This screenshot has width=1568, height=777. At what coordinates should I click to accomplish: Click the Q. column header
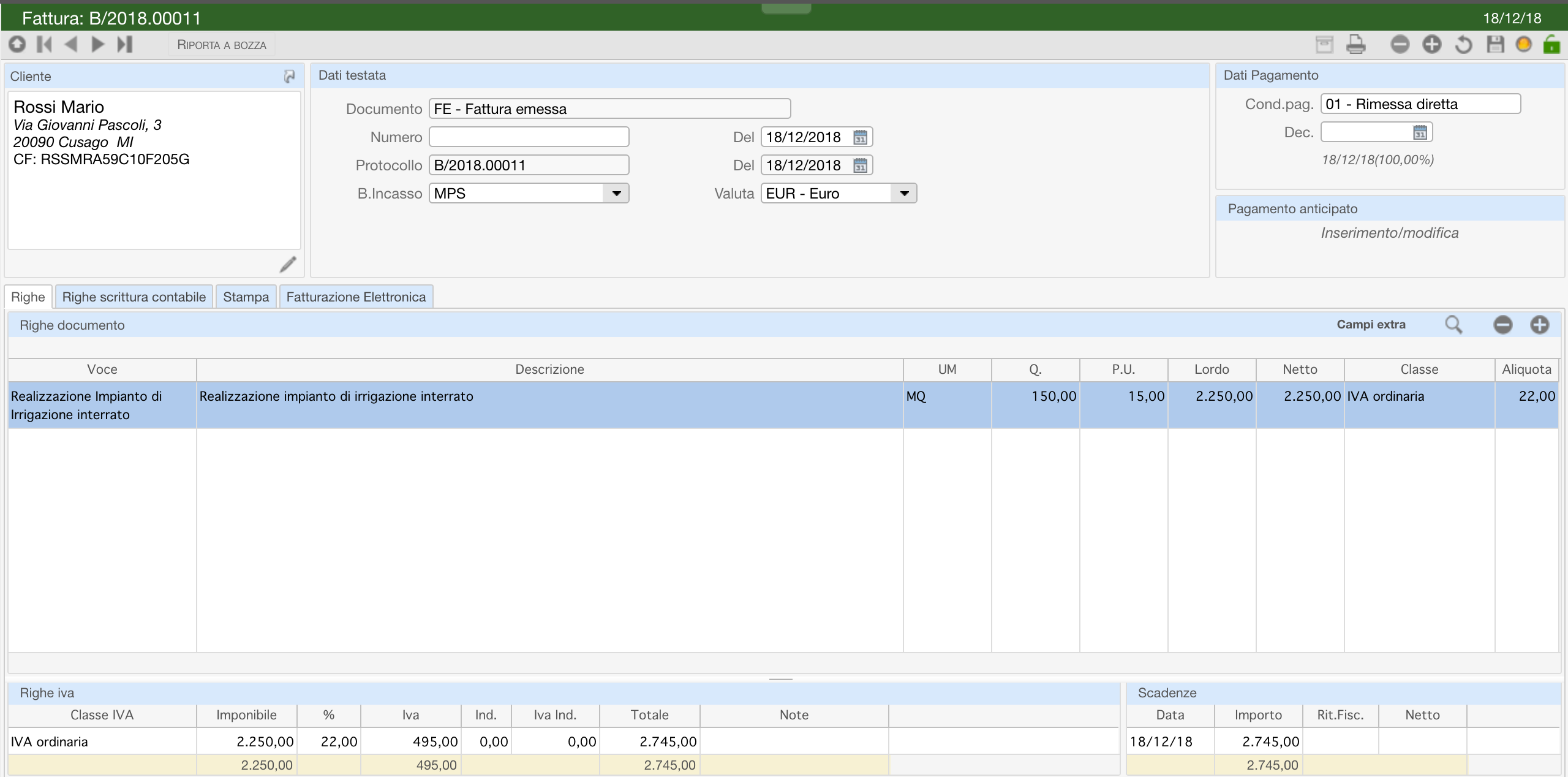point(1035,370)
